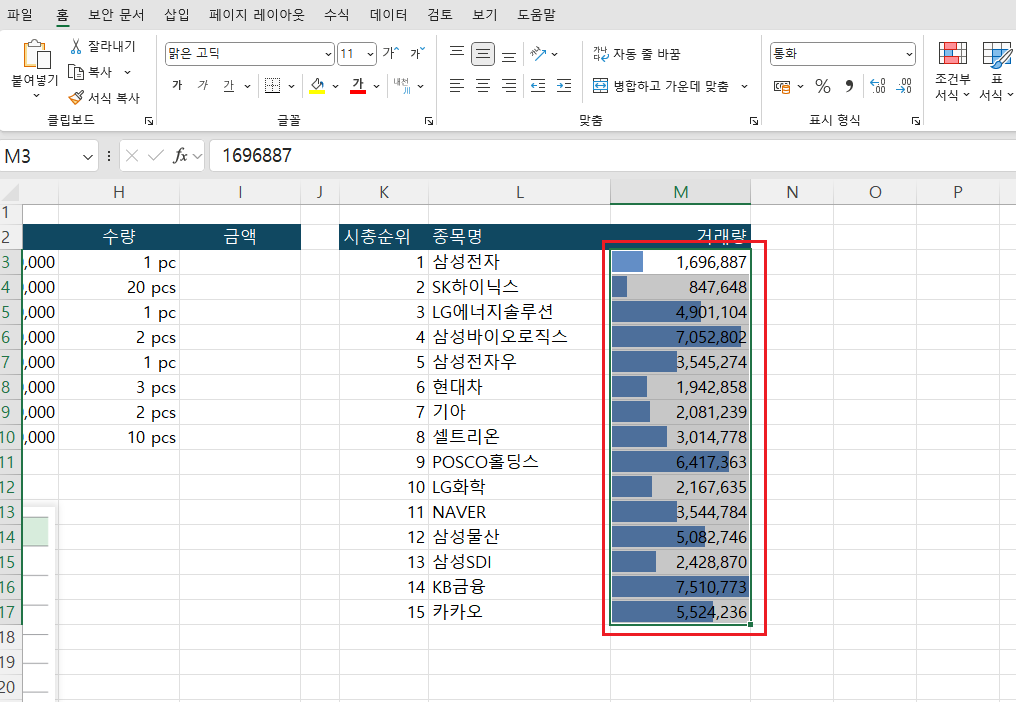This screenshot has height=702, width=1016.
Task: Align text right in the cell
Action: pos(509,86)
